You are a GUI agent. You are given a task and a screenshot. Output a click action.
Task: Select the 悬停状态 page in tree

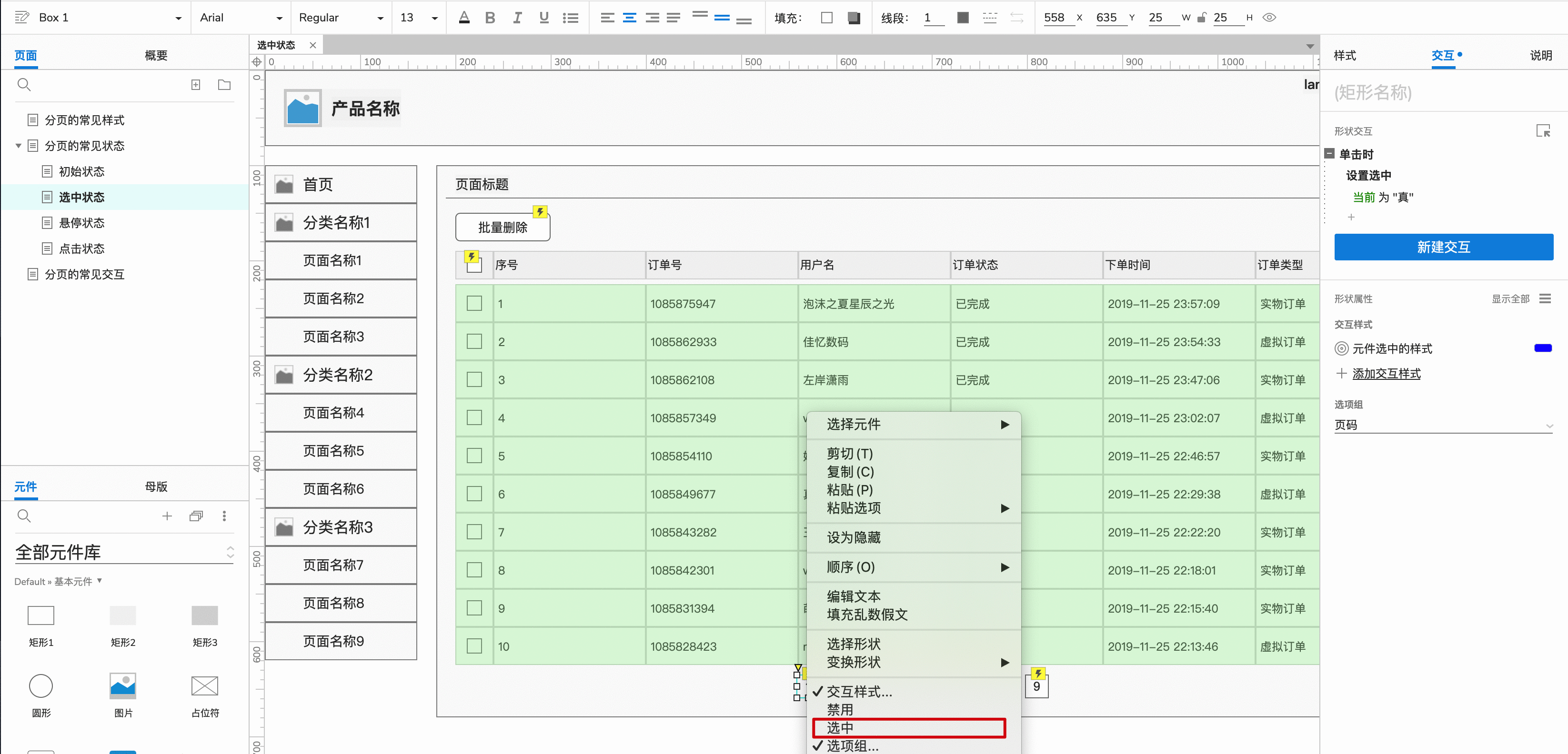81,223
